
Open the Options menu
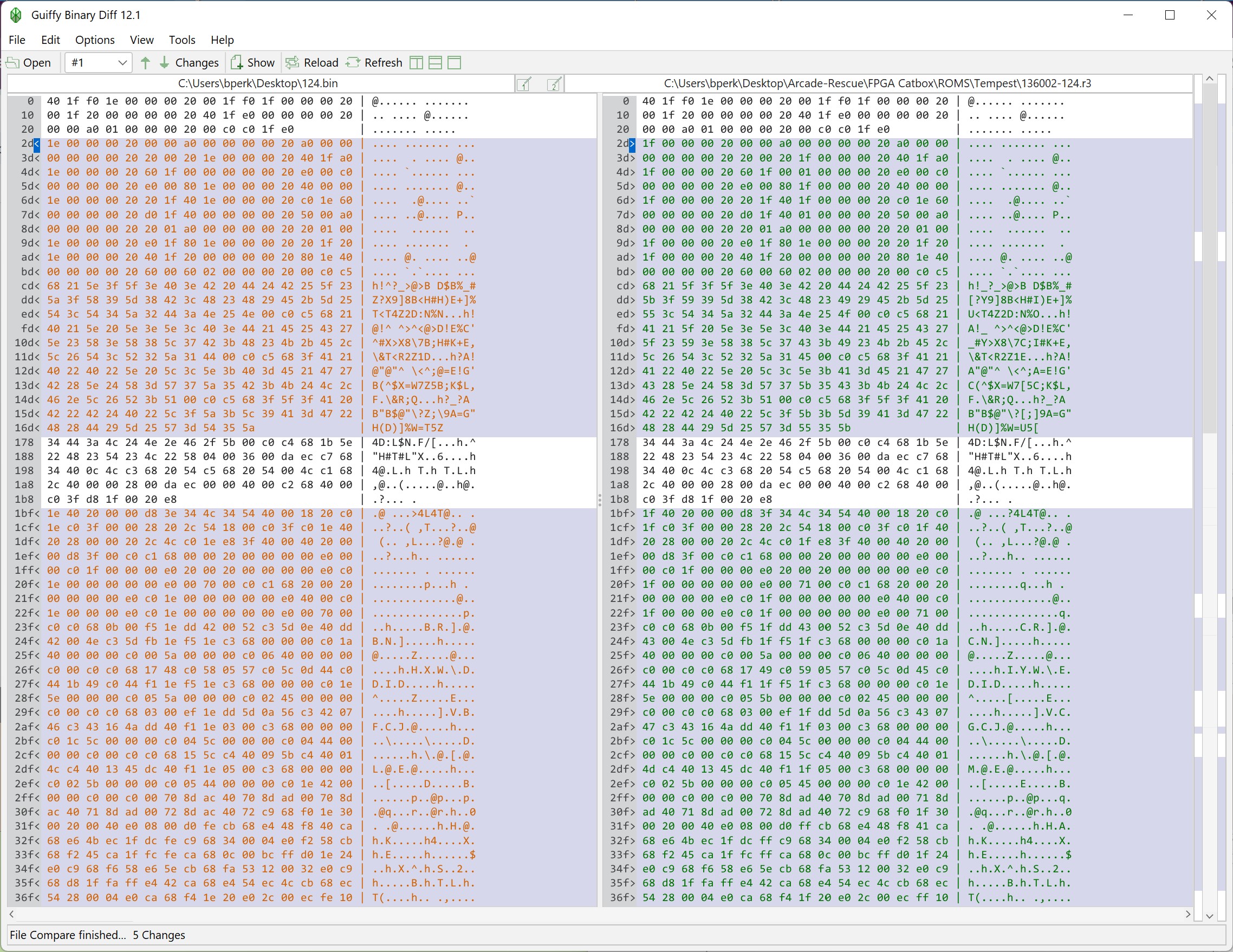click(x=95, y=40)
